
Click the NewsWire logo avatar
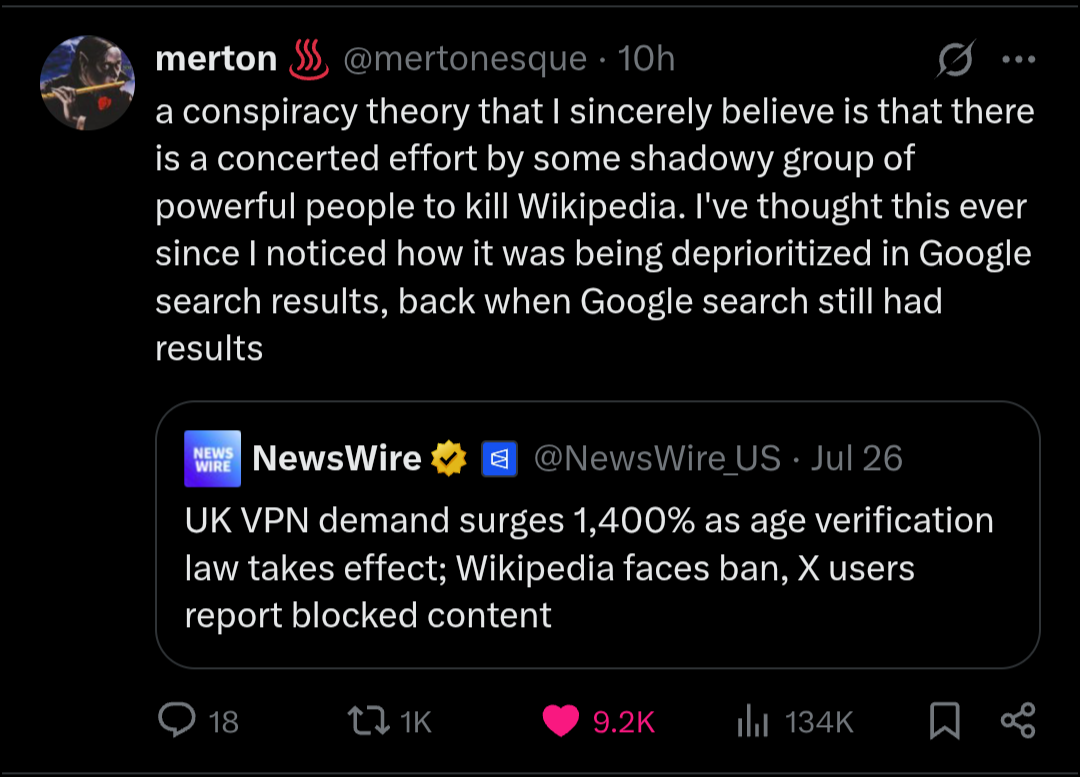click(x=213, y=459)
